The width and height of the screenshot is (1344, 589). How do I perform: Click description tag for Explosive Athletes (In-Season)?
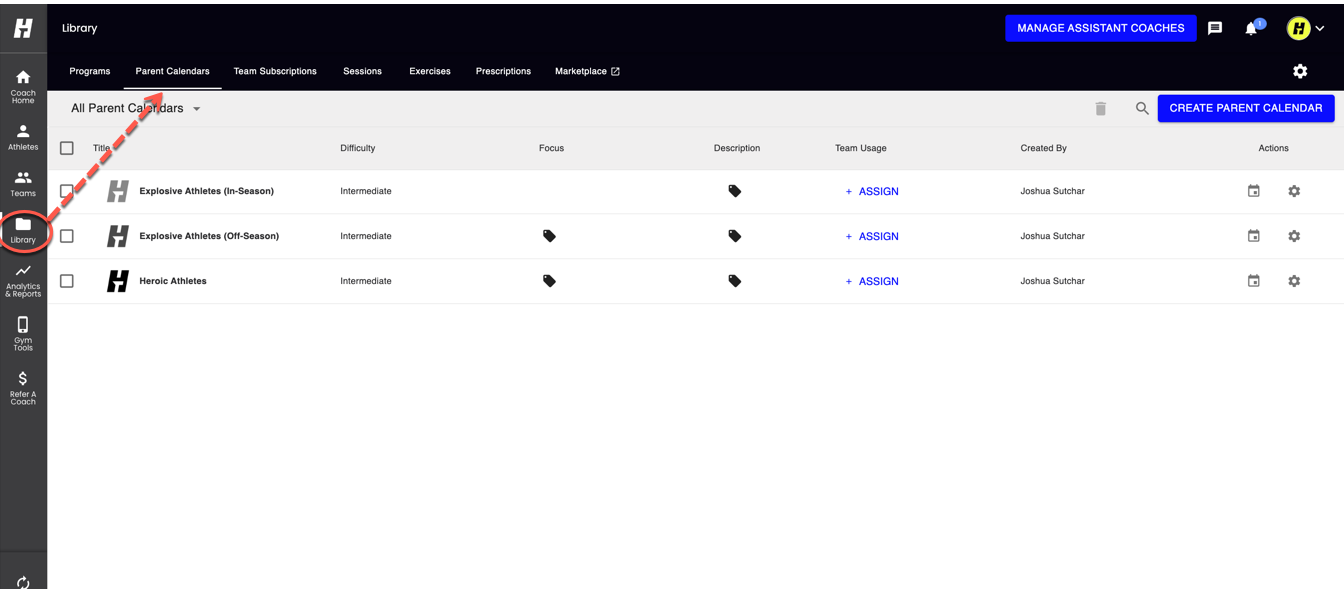pyautogui.click(x=735, y=191)
